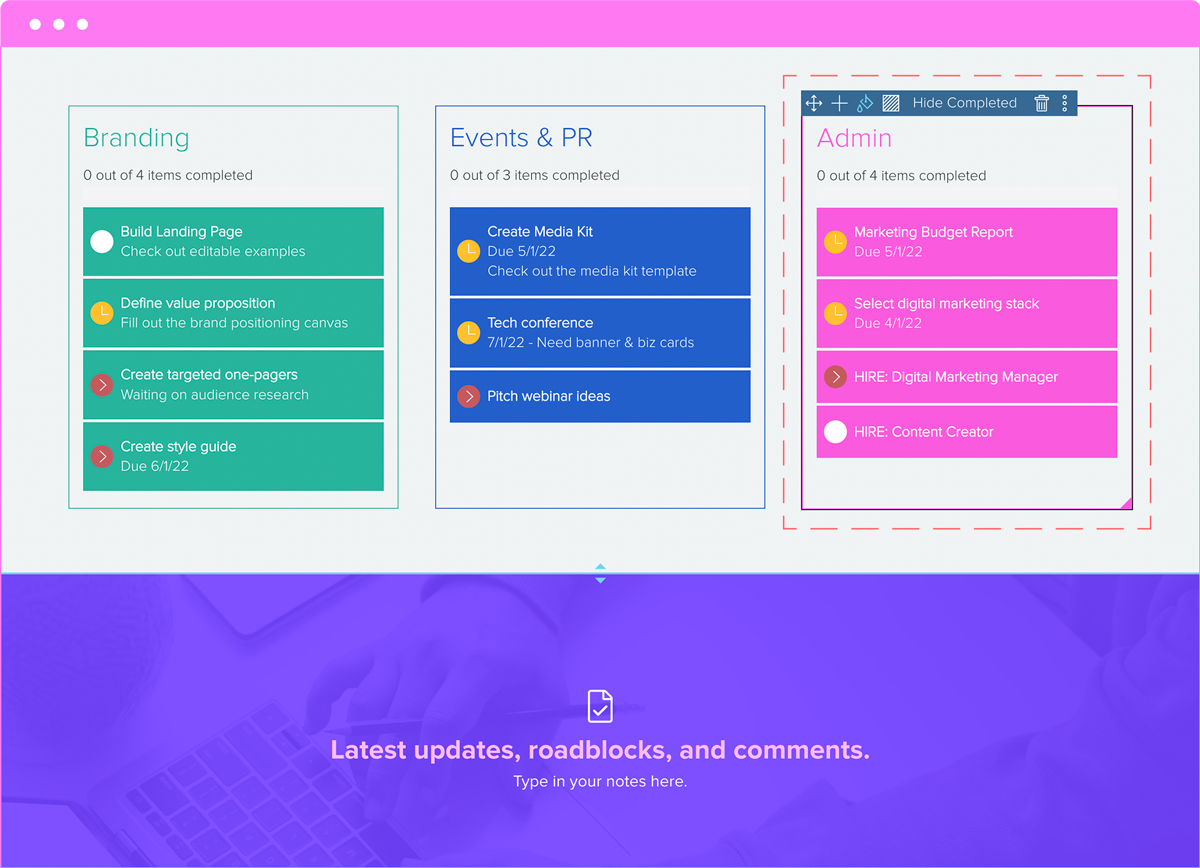Viewport: 1200px width, 868px height.
Task: Click the Type in your notes here field
Action: (x=600, y=781)
